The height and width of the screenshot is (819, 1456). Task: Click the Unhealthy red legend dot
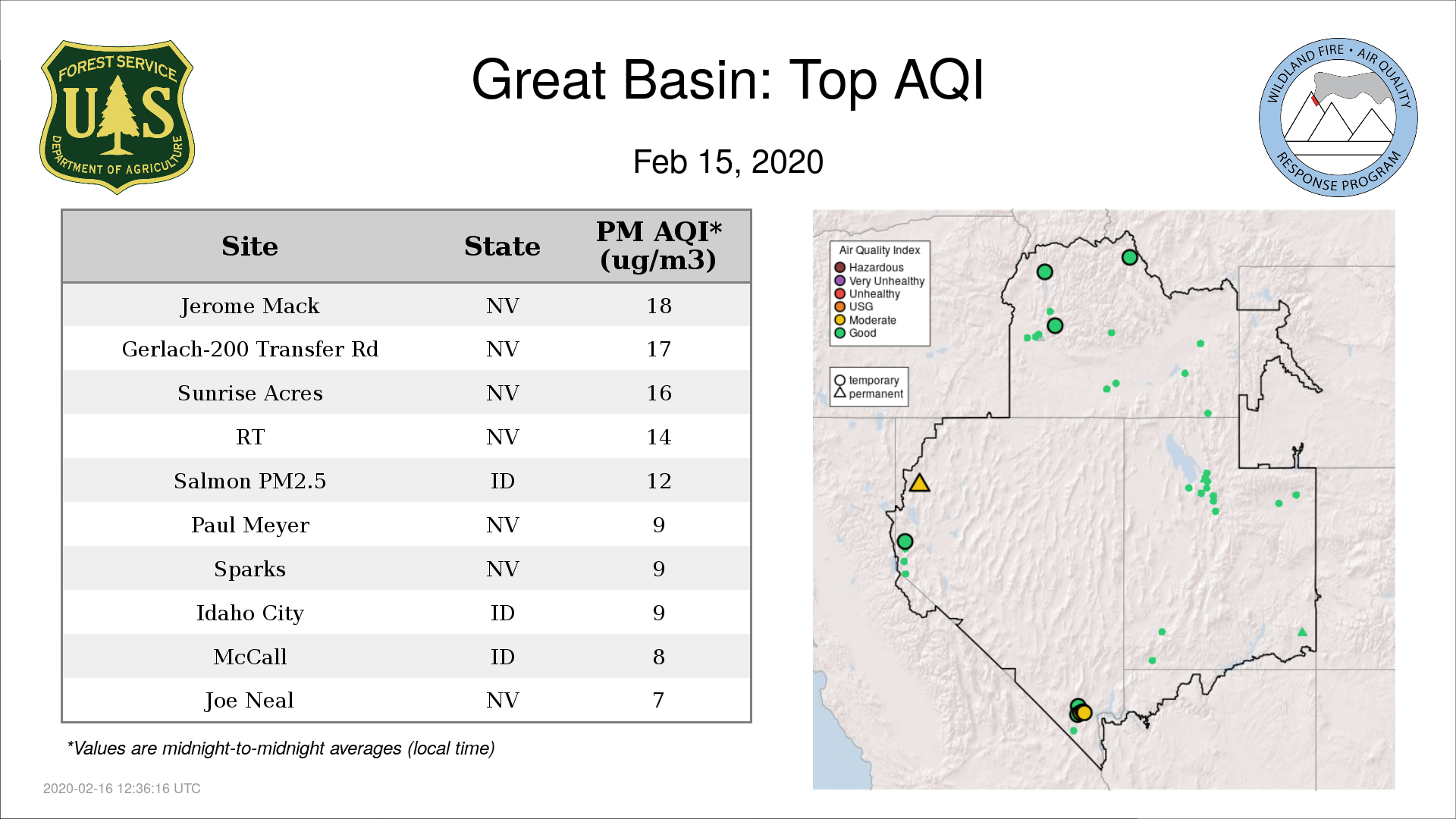[x=839, y=293]
